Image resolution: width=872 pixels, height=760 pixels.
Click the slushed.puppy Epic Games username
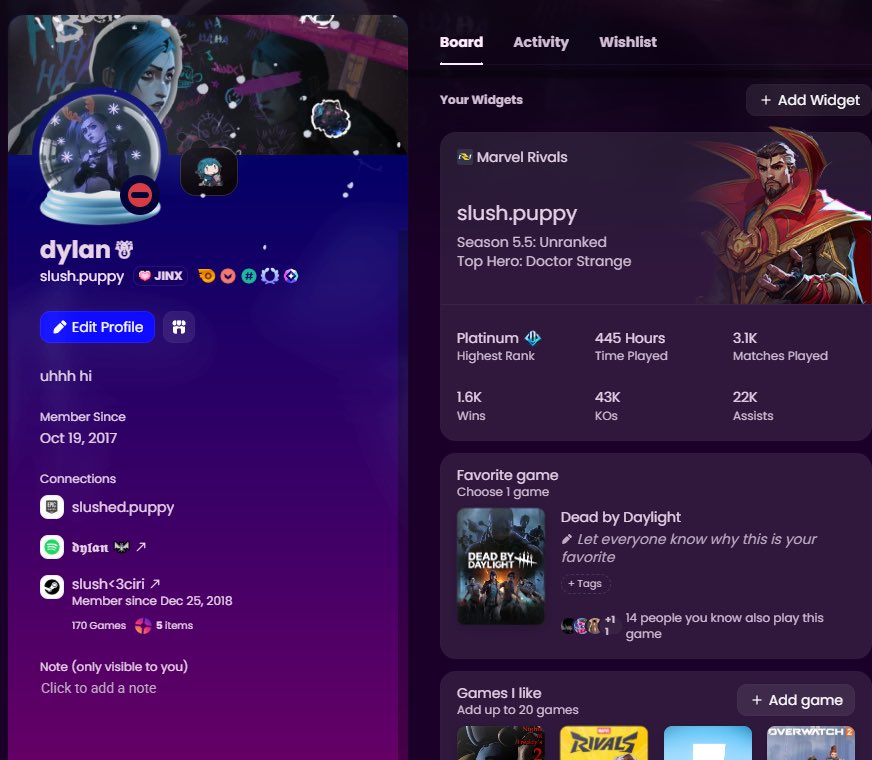pos(123,507)
